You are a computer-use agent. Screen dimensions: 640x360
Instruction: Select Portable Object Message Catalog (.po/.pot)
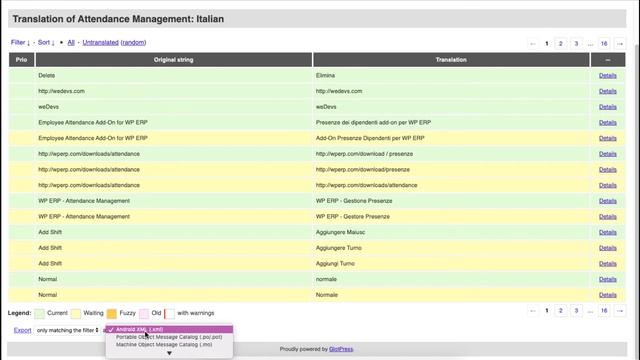point(169,337)
